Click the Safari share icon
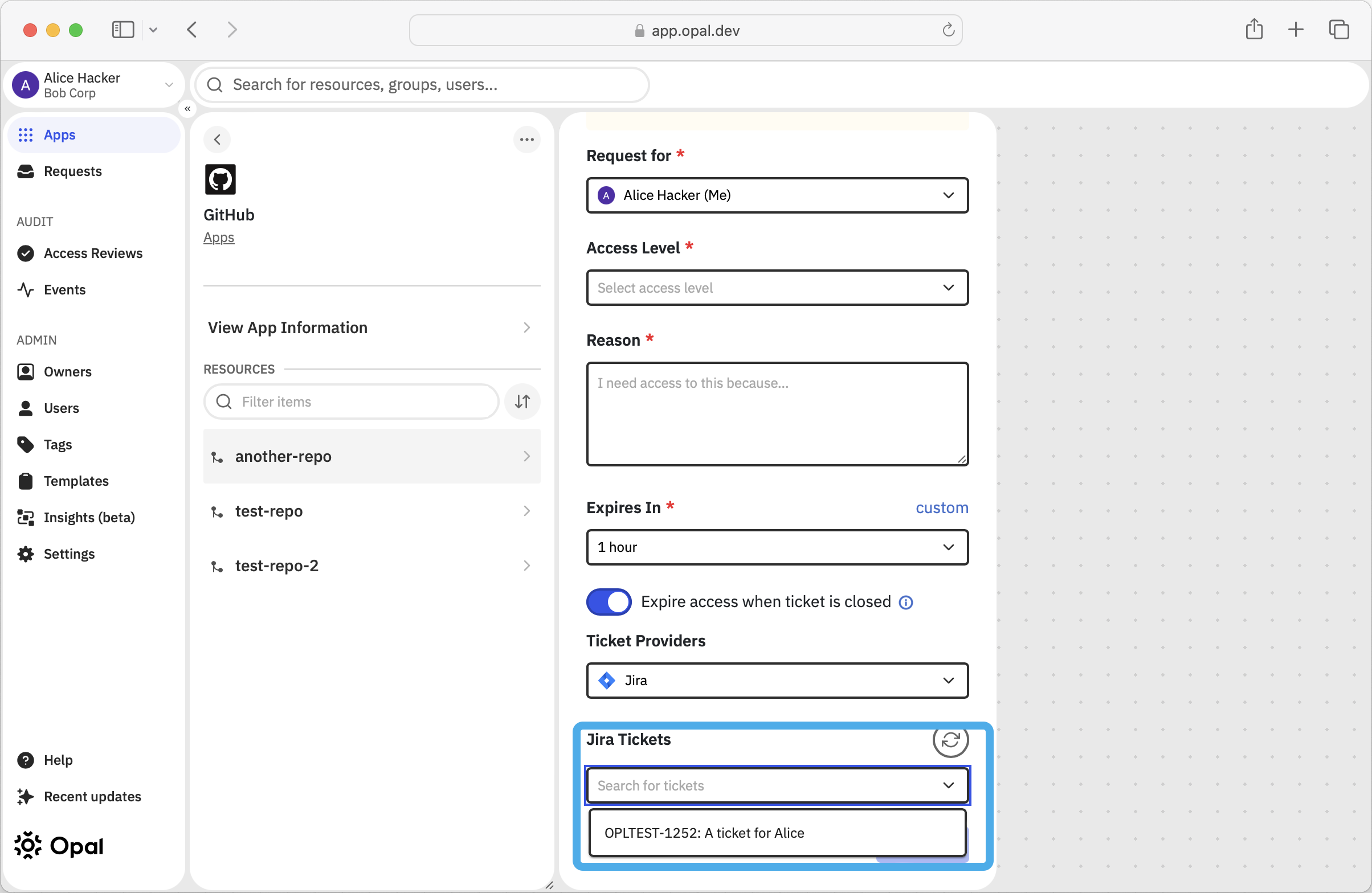 coord(1254,30)
